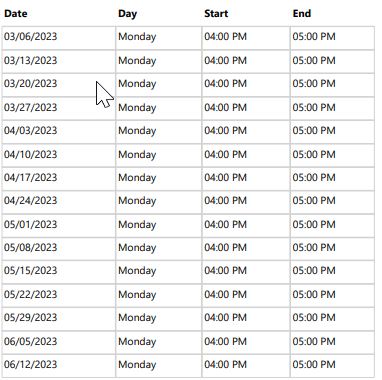Click the 05/15/2023 date cell
Viewport: 382px width, 380px height.
(x=59, y=273)
